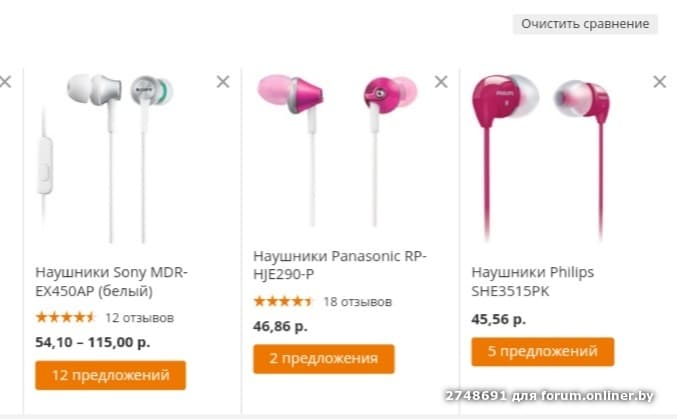The height and width of the screenshot is (419, 677).
Task: Click the Sony headphones star rating
Action: (65, 317)
